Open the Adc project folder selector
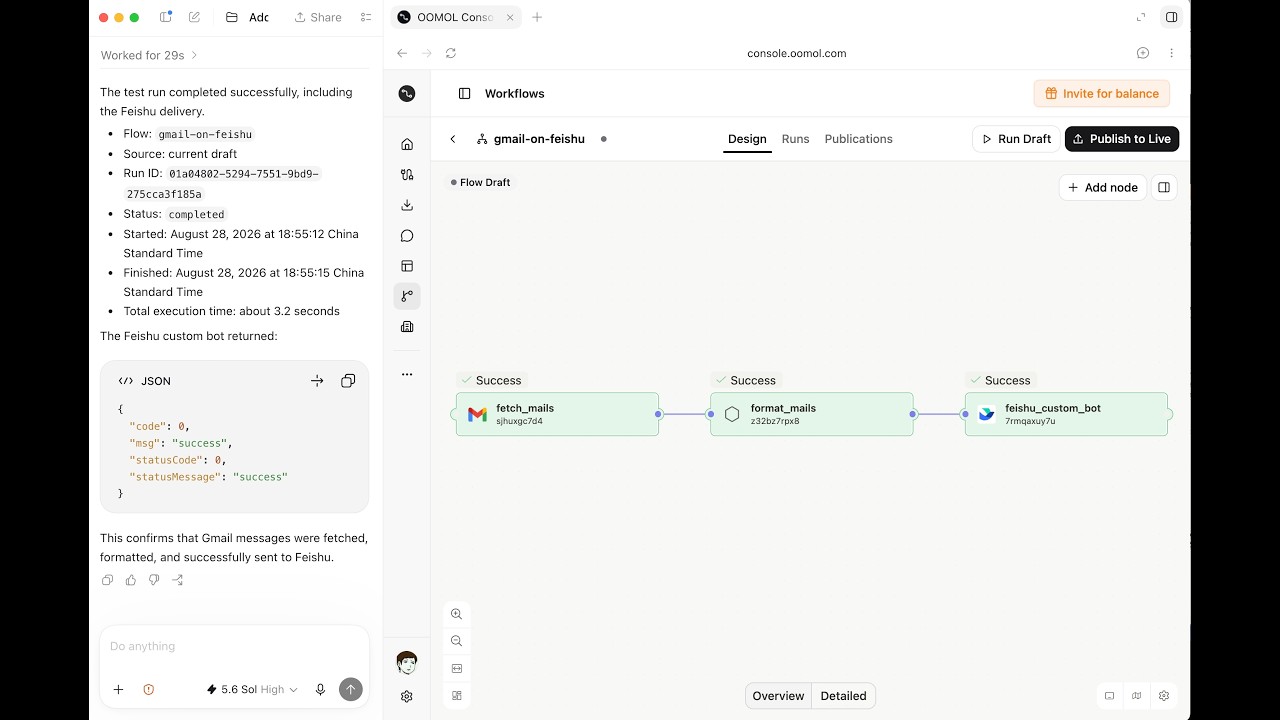The image size is (1280, 720). 247,17
